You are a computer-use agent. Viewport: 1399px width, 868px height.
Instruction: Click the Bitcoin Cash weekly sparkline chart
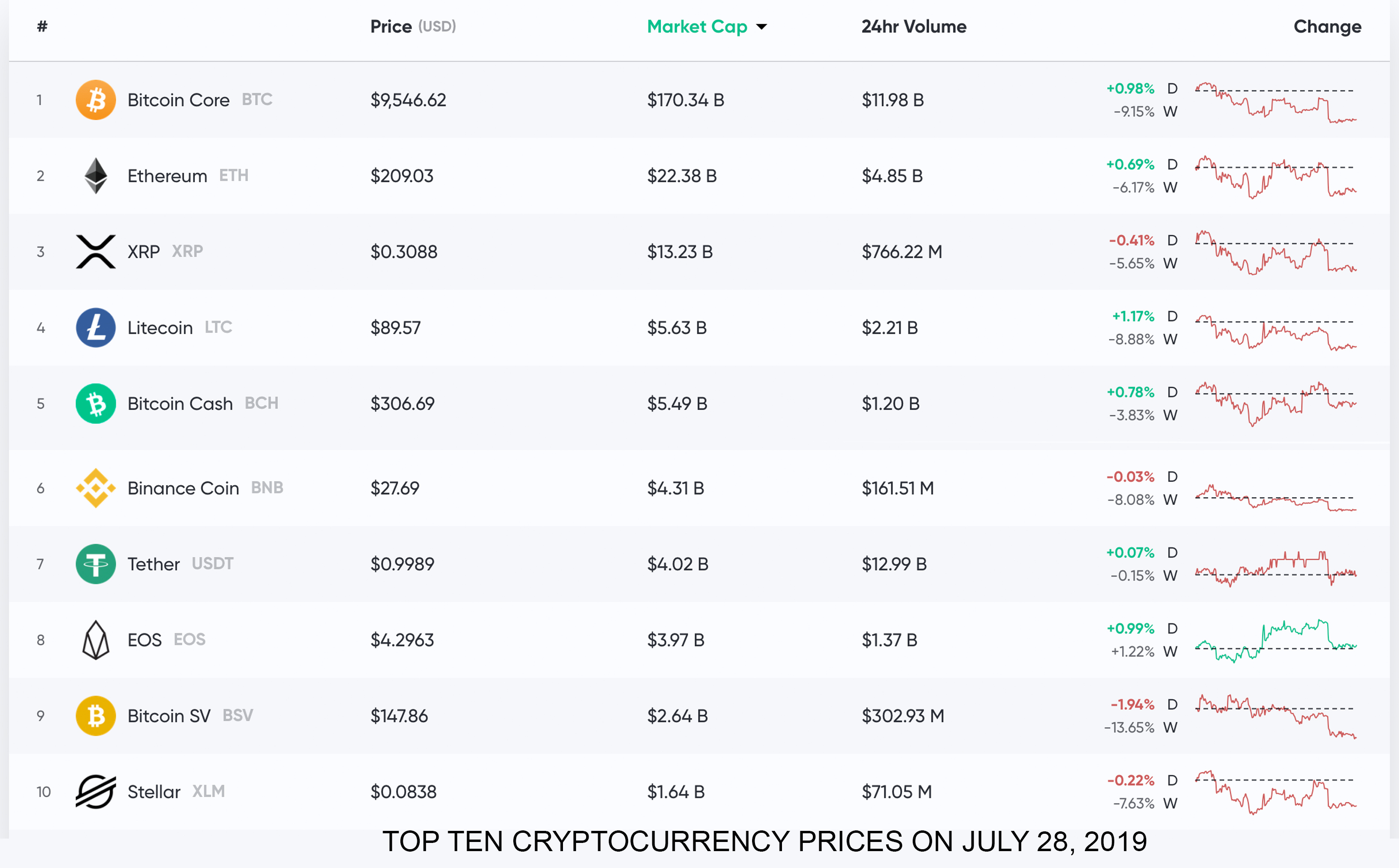[1276, 404]
